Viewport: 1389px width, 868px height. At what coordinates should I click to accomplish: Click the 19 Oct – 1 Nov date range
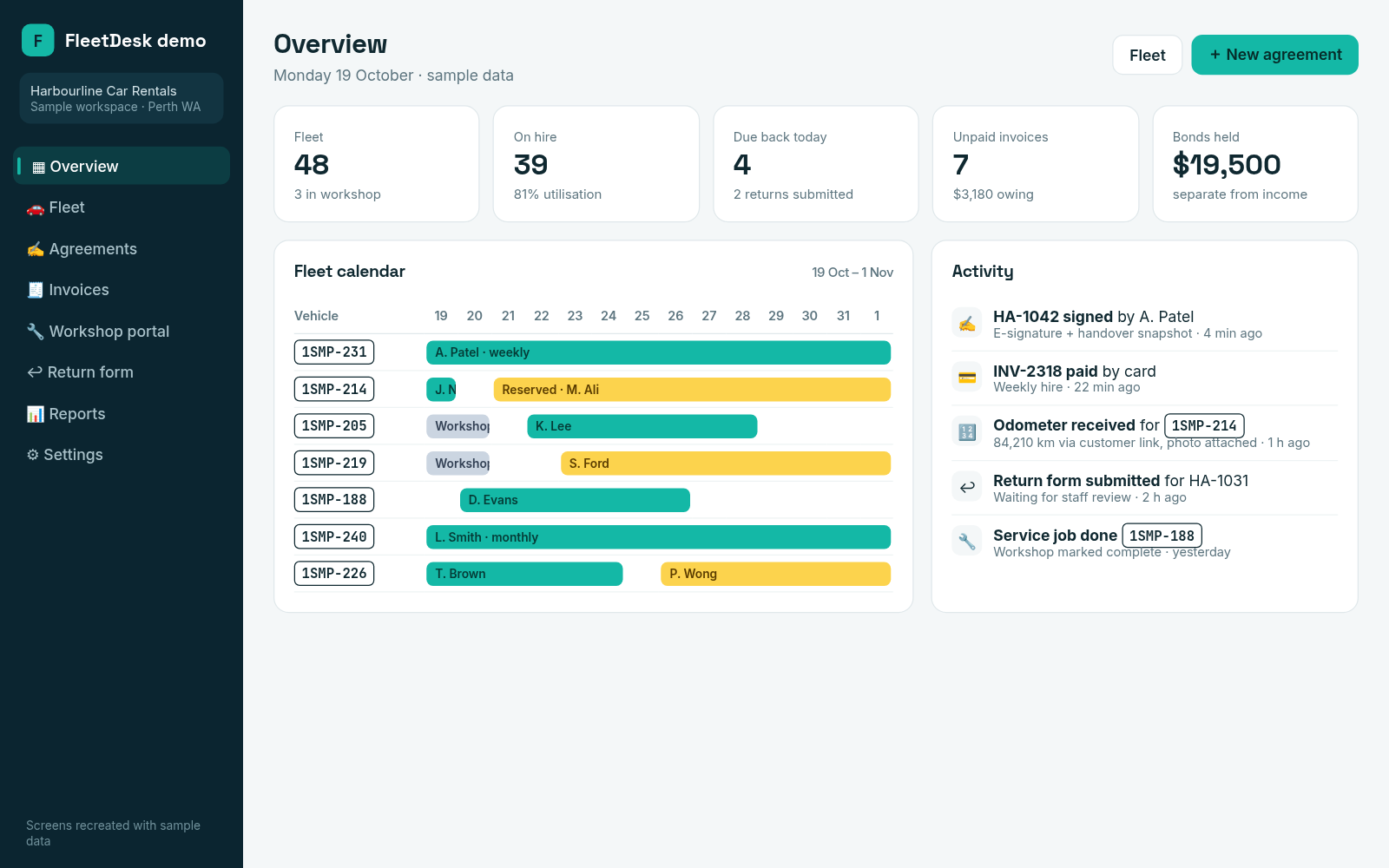[852, 273]
